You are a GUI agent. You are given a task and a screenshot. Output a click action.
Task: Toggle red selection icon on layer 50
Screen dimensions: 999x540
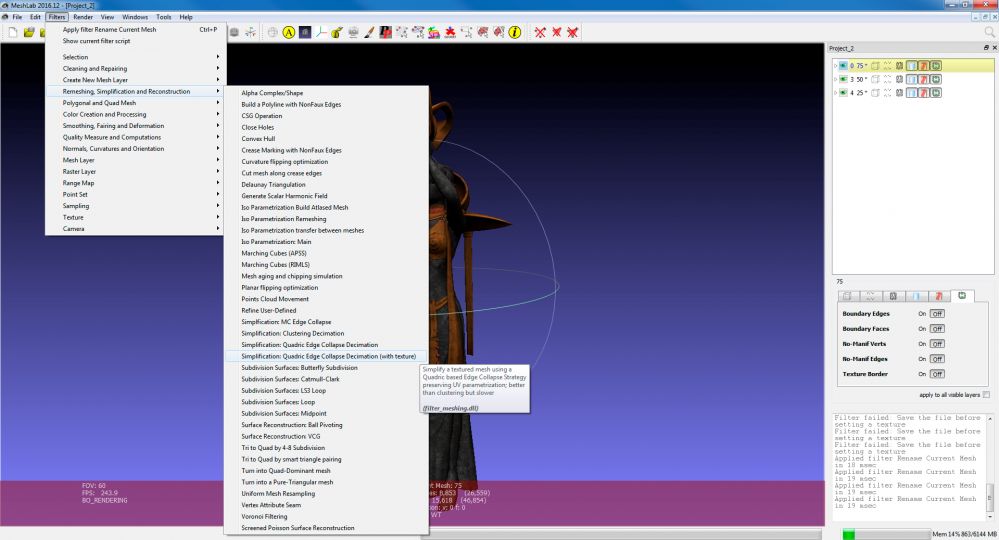[924, 79]
